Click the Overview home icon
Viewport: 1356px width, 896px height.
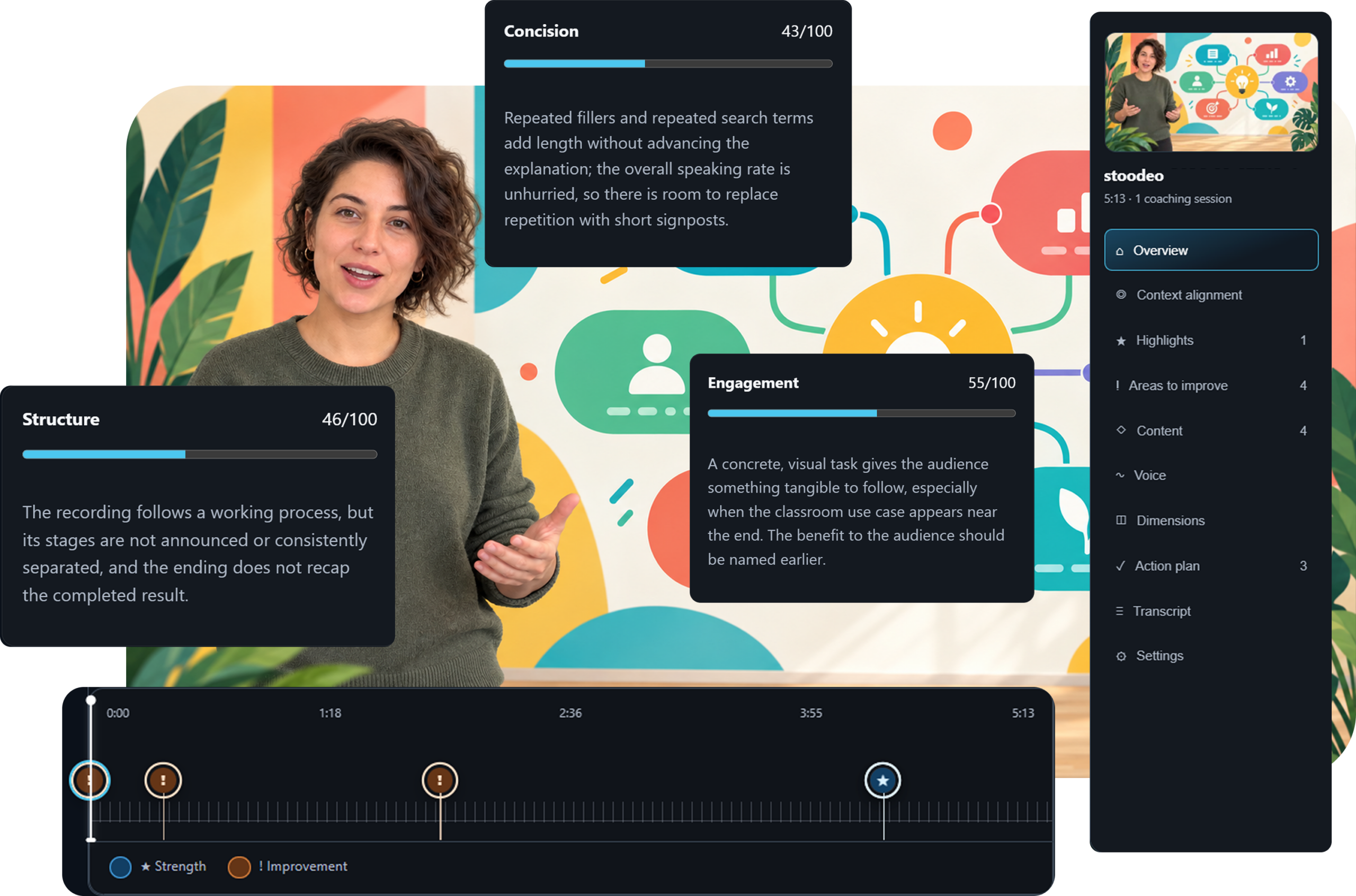click(1119, 251)
